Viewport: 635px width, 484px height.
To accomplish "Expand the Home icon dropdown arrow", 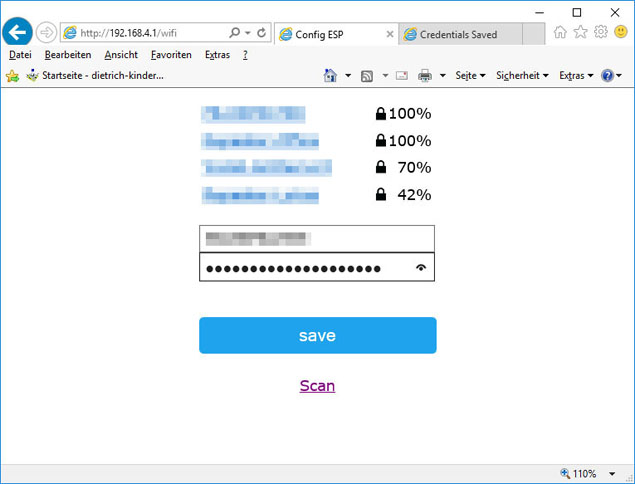I will click(x=348, y=76).
